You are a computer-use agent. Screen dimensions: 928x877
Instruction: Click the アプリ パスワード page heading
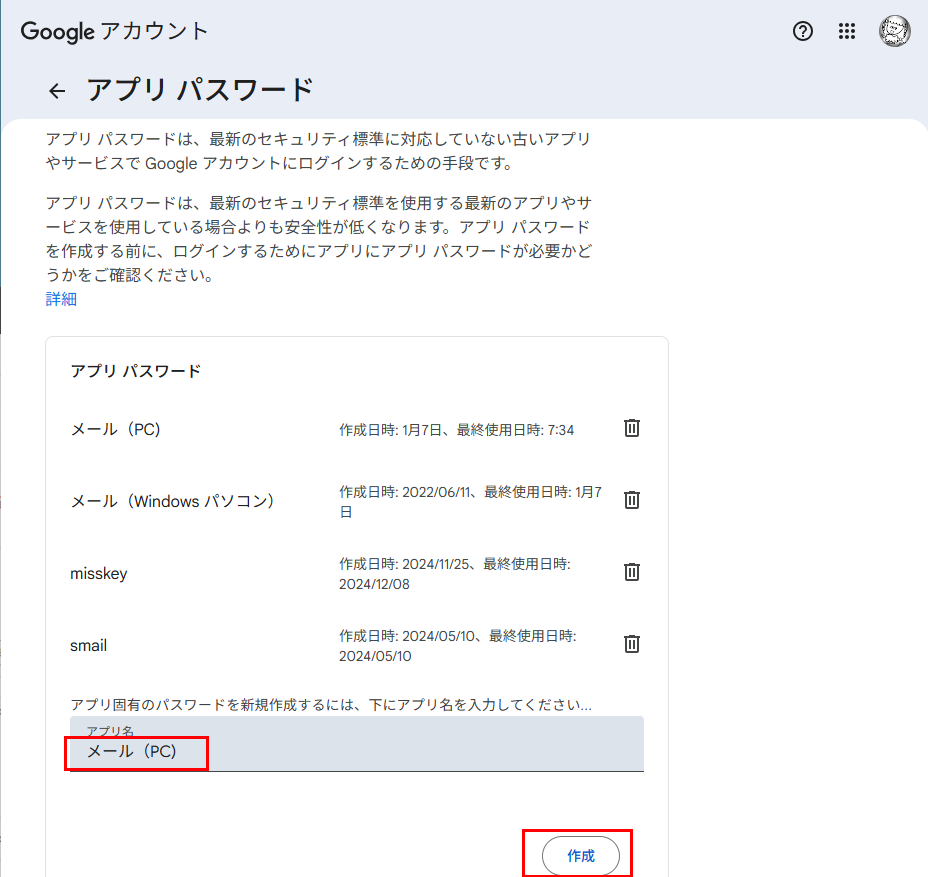click(x=200, y=90)
